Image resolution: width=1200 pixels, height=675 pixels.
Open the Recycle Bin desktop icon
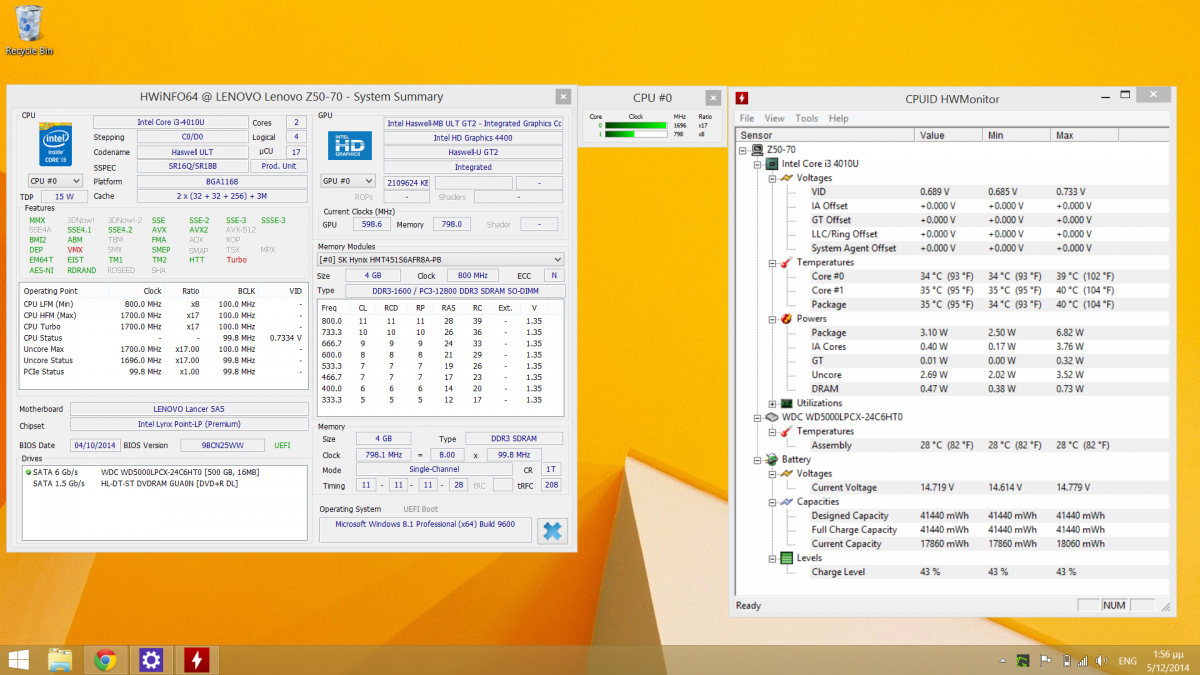point(29,29)
